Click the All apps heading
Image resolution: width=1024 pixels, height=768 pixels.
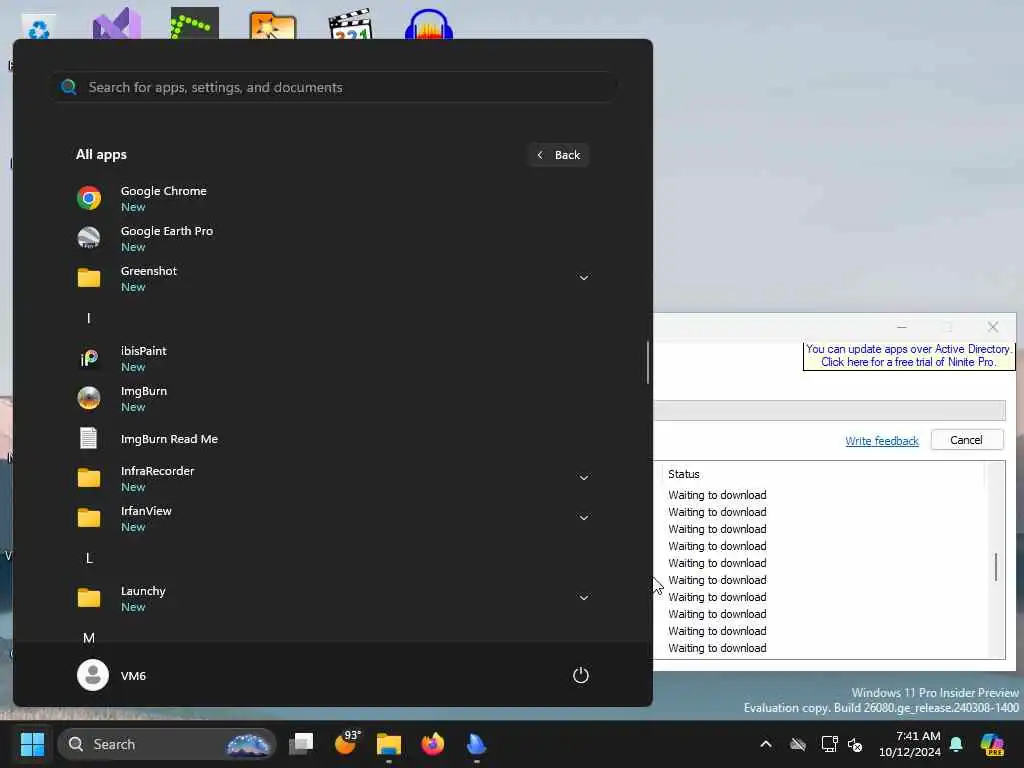[x=101, y=155]
